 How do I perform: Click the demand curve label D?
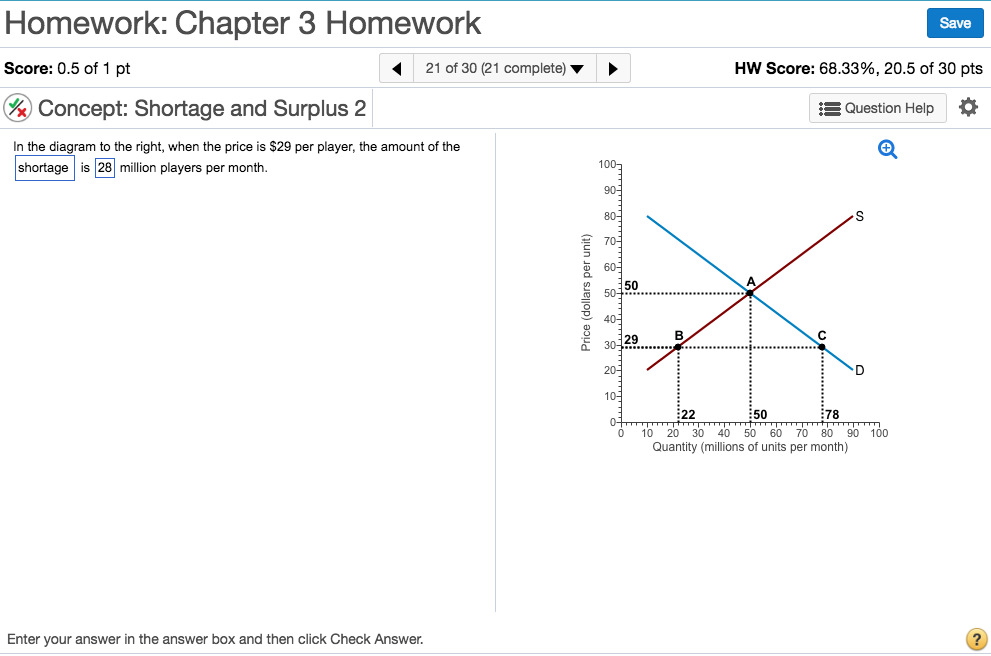click(x=858, y=371)
